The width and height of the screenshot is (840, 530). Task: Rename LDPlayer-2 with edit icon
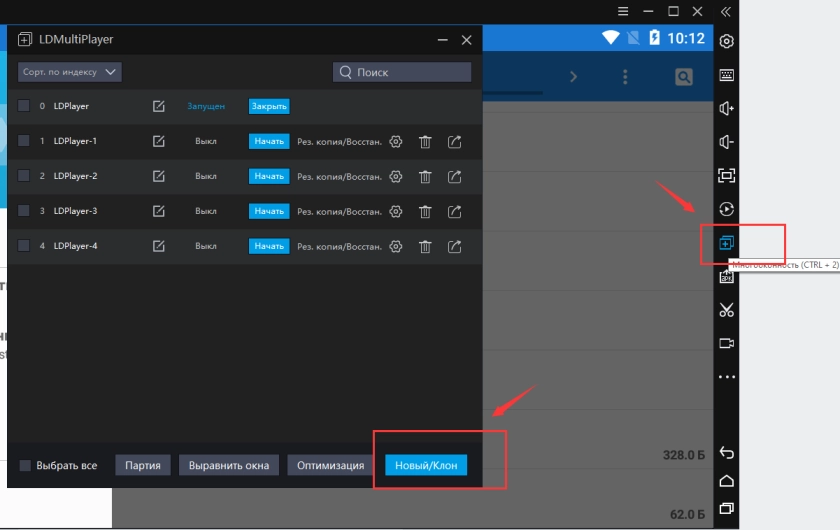159,176
